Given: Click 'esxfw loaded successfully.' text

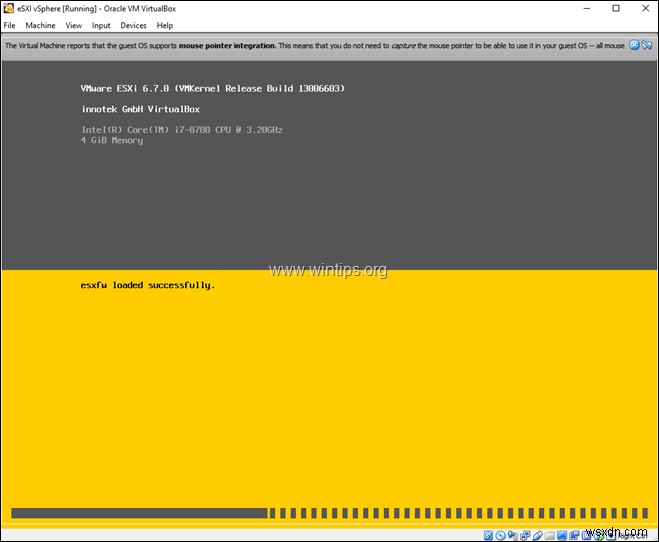Looking at the screenshot, I should [x=148, y=285].
